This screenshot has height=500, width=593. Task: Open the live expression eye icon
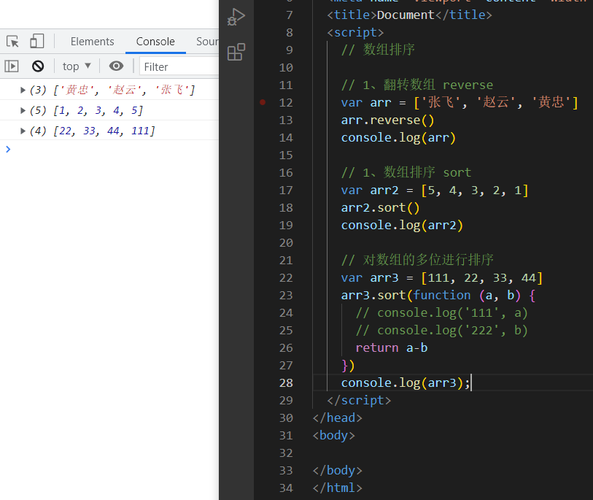coord(116,66)
